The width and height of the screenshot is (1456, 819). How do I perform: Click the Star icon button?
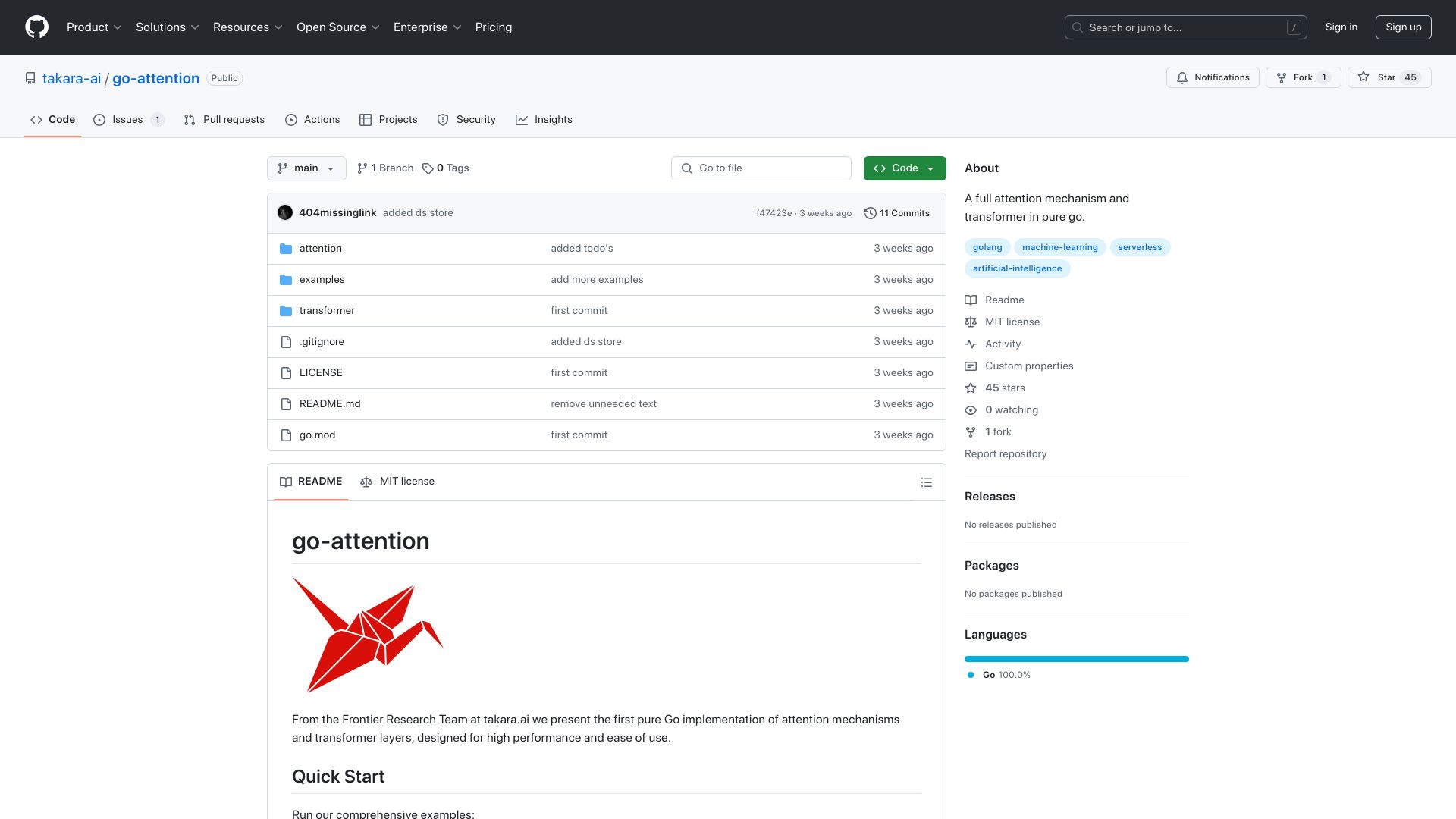point(1363,77)
